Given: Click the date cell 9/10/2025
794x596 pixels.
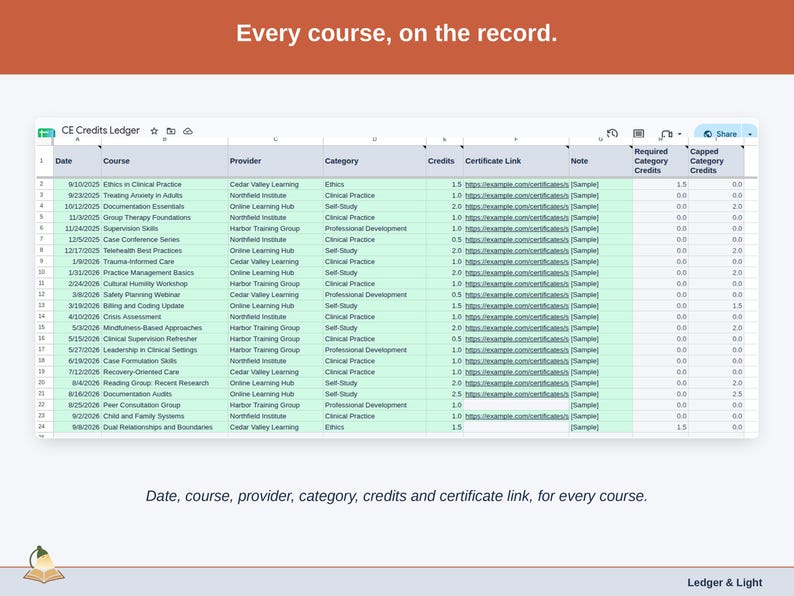Looking at the screenshot, I should (77, 184).
